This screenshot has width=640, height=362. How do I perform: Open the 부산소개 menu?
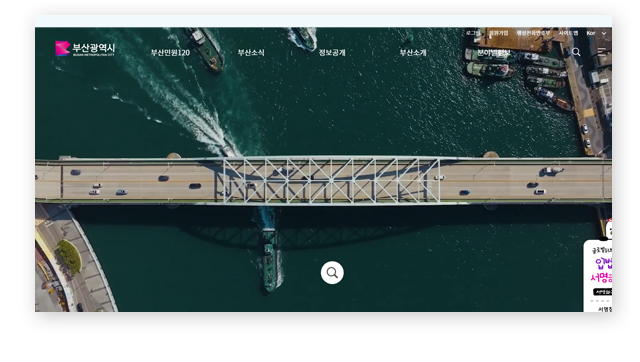(x=413, y=53)
